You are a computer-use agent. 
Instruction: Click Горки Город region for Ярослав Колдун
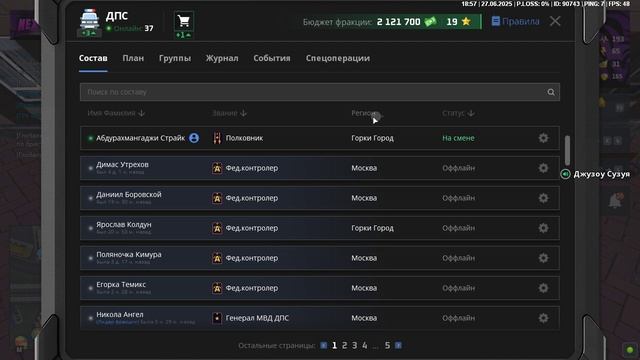point(372,228)
